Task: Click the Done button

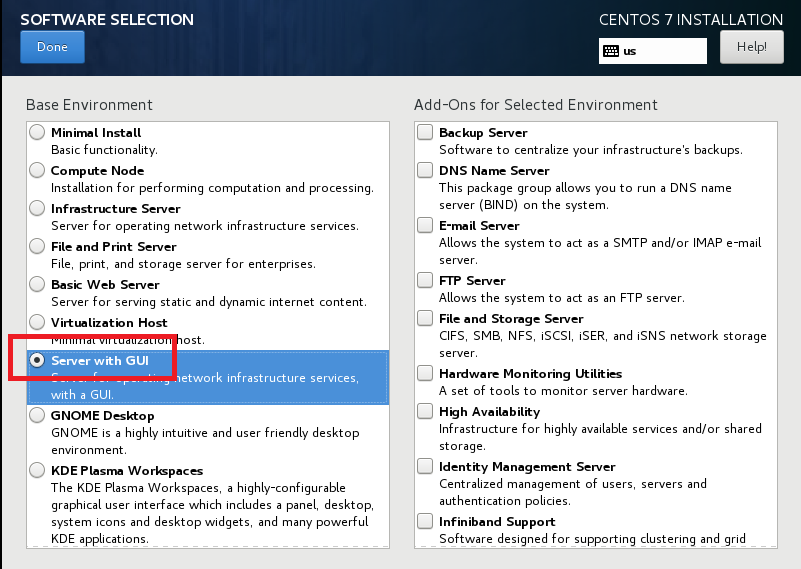Action: (x=52, y=47)
